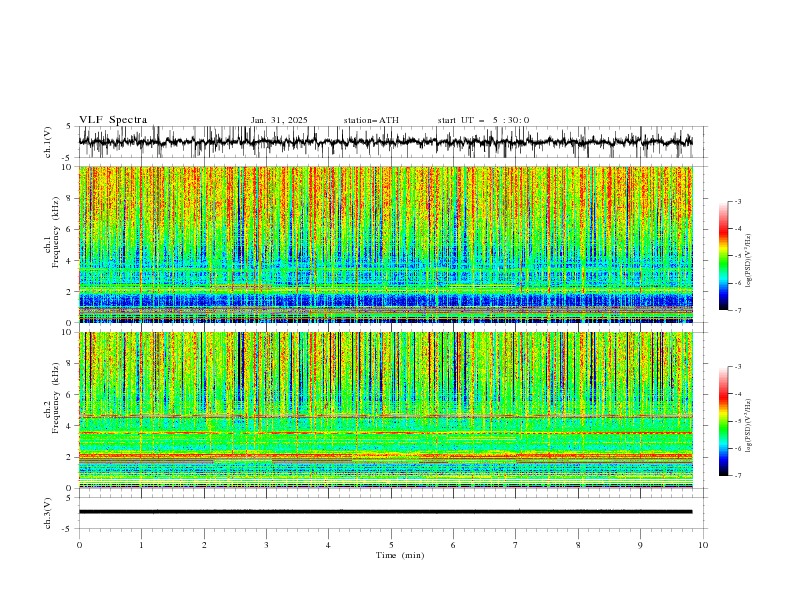This screenshot has height=612, width=792.
Task: Select the "Jan. 31, 2025" date text
Action: pos(279,120)
